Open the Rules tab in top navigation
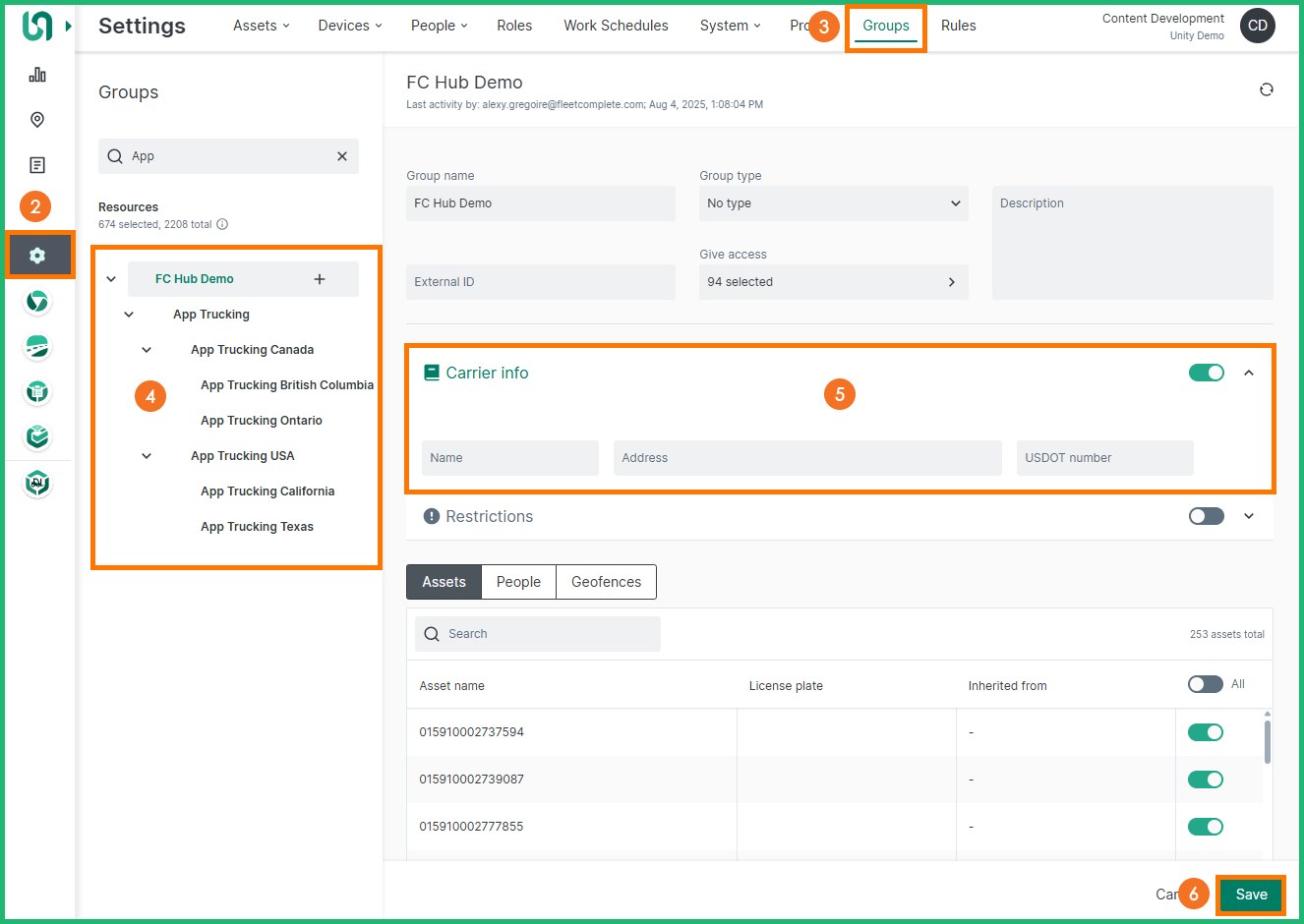 [958, 26]
